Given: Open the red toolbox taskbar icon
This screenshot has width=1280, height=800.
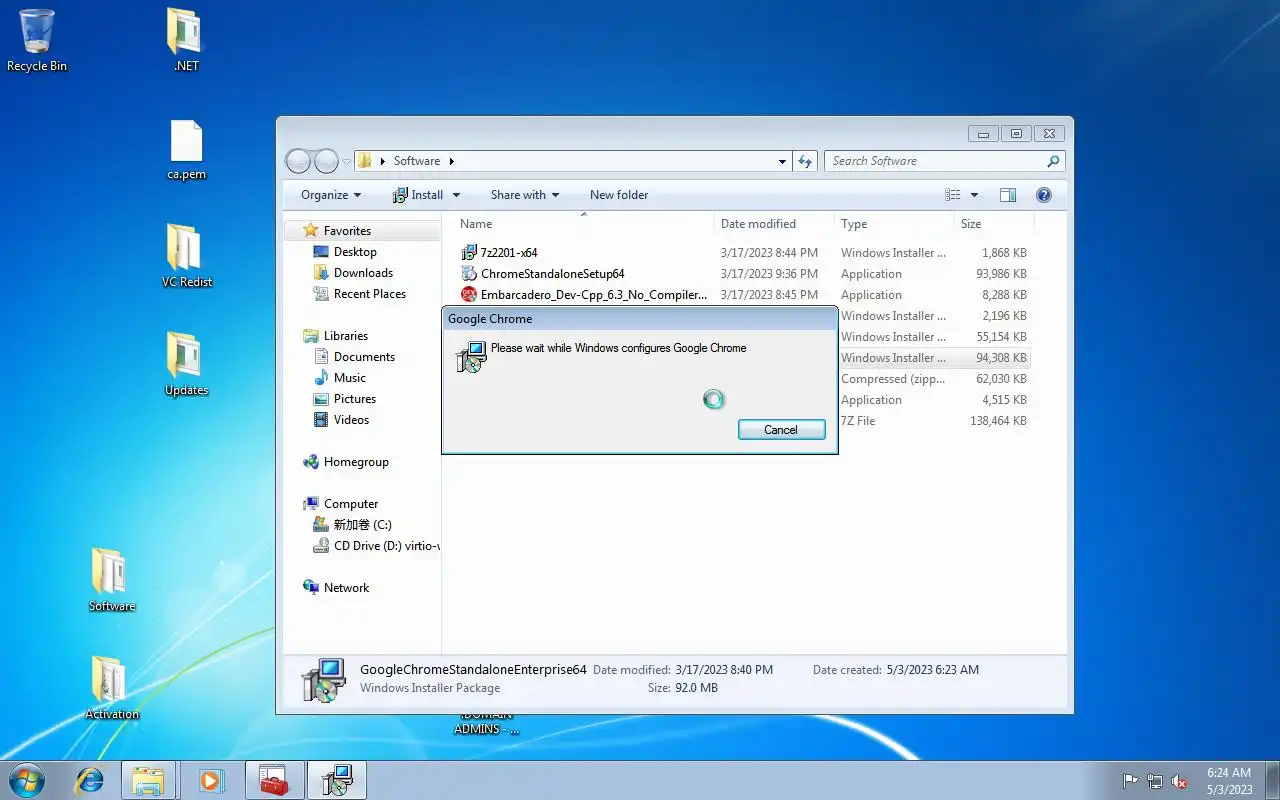Looking at the screenshot, I should pyautogui.click(x=273, y=780).
